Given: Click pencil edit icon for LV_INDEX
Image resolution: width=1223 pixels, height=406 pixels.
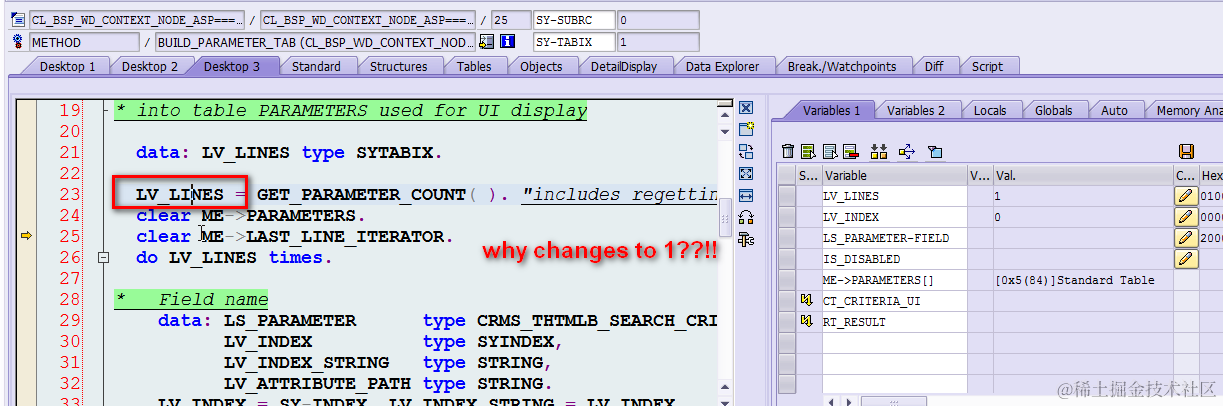Looking at the screenshot, I should click(x=1186, y=217).
